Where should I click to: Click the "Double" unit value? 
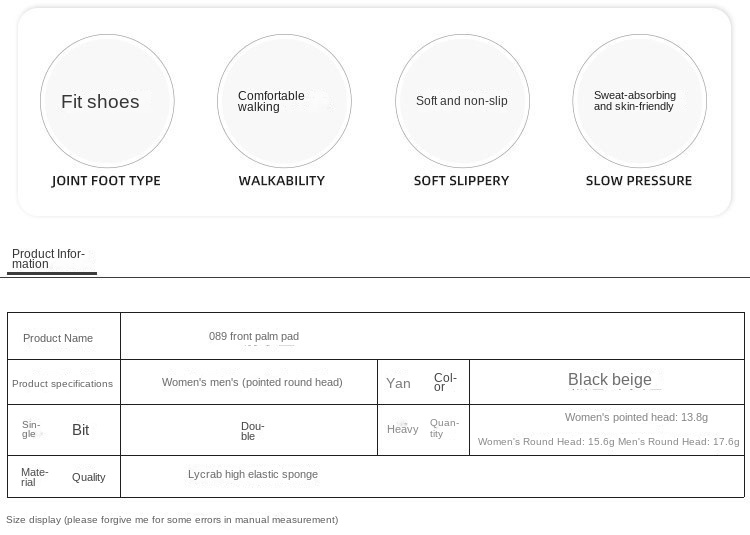point(252,431)
